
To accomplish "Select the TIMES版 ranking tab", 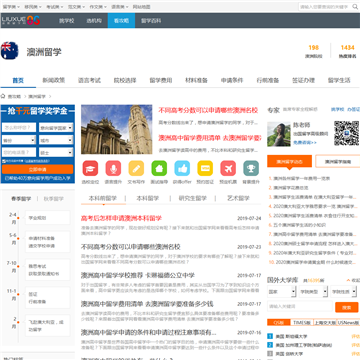I will pyautogui.click(x=302, y=323).
